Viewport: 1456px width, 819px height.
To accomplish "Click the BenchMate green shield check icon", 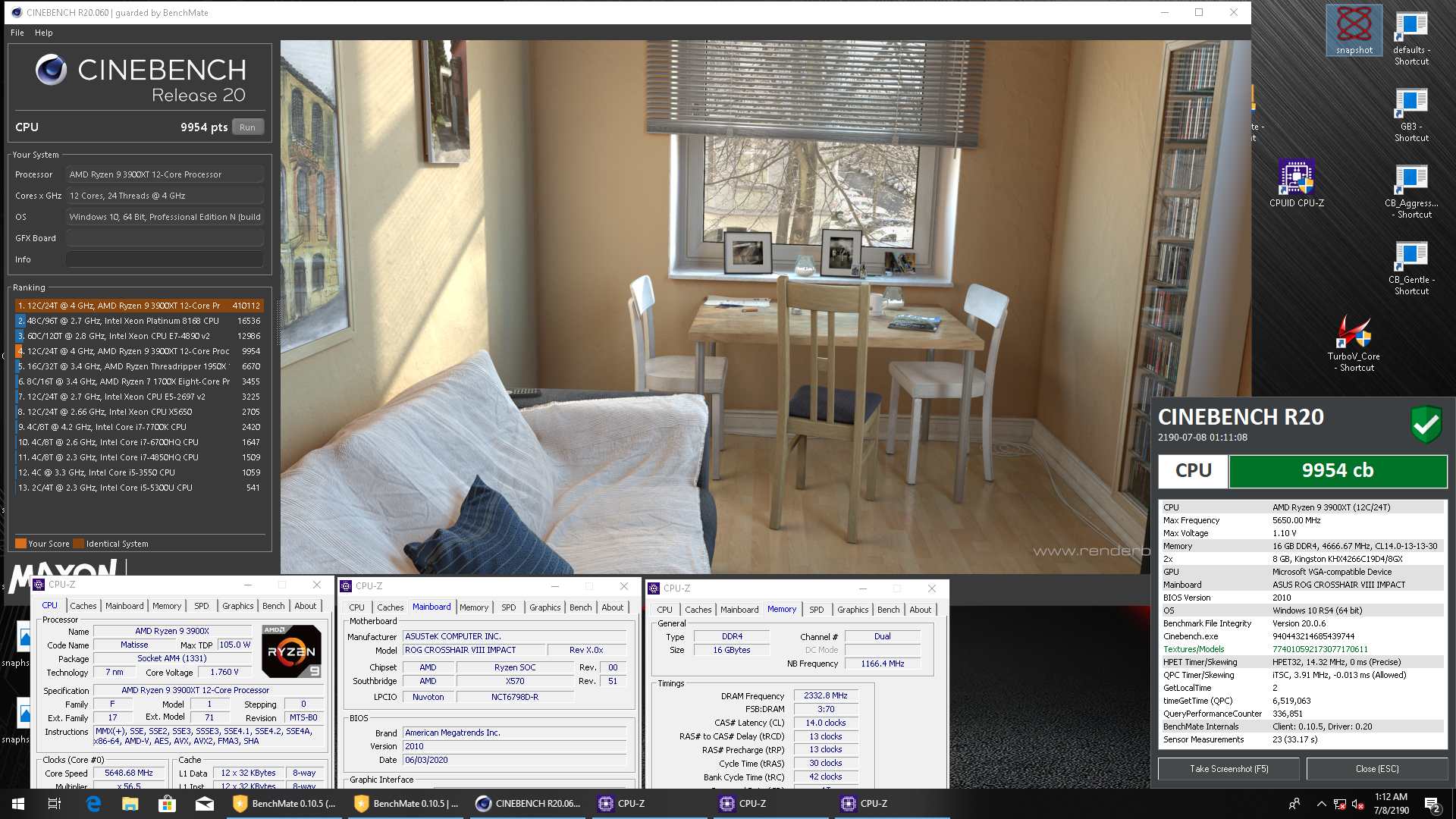I will point(1426,423).
